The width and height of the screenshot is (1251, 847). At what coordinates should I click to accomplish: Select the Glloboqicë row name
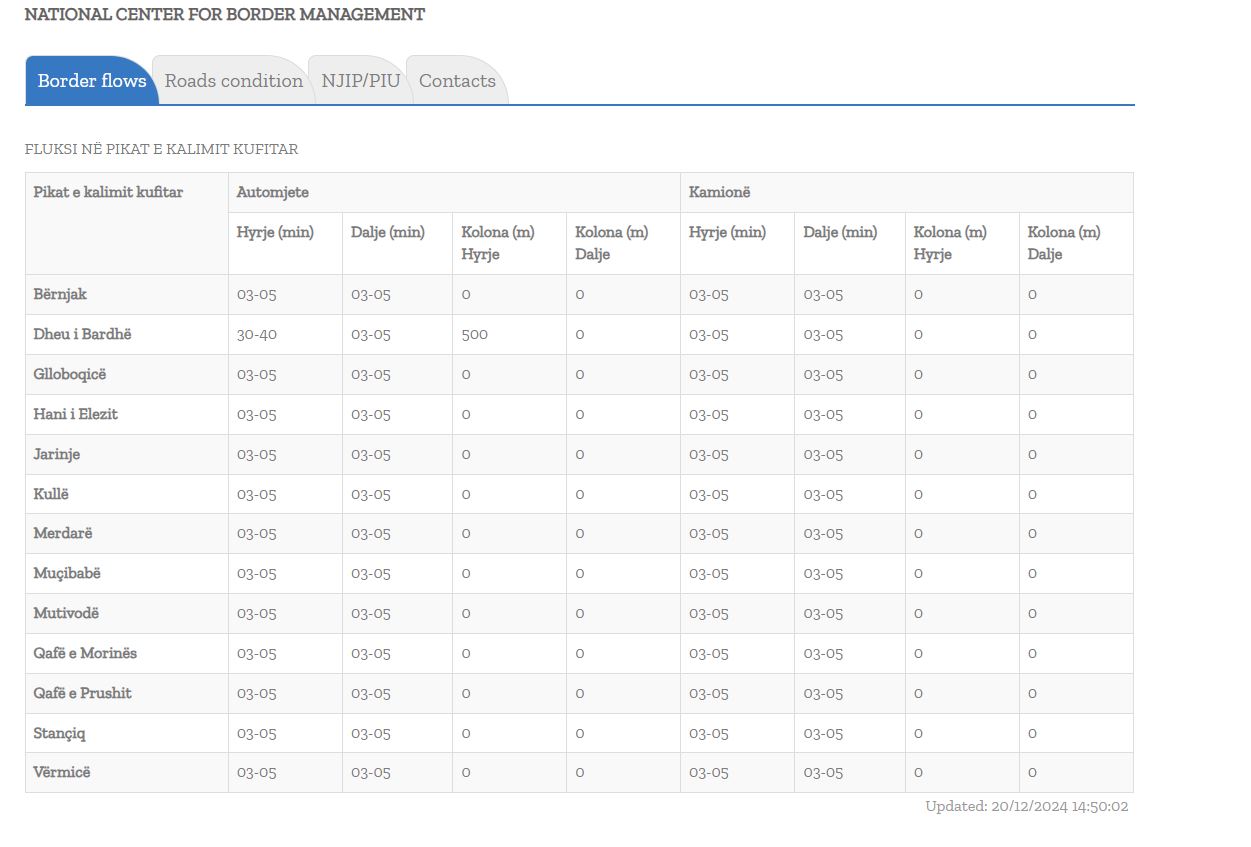coord(69,374)
